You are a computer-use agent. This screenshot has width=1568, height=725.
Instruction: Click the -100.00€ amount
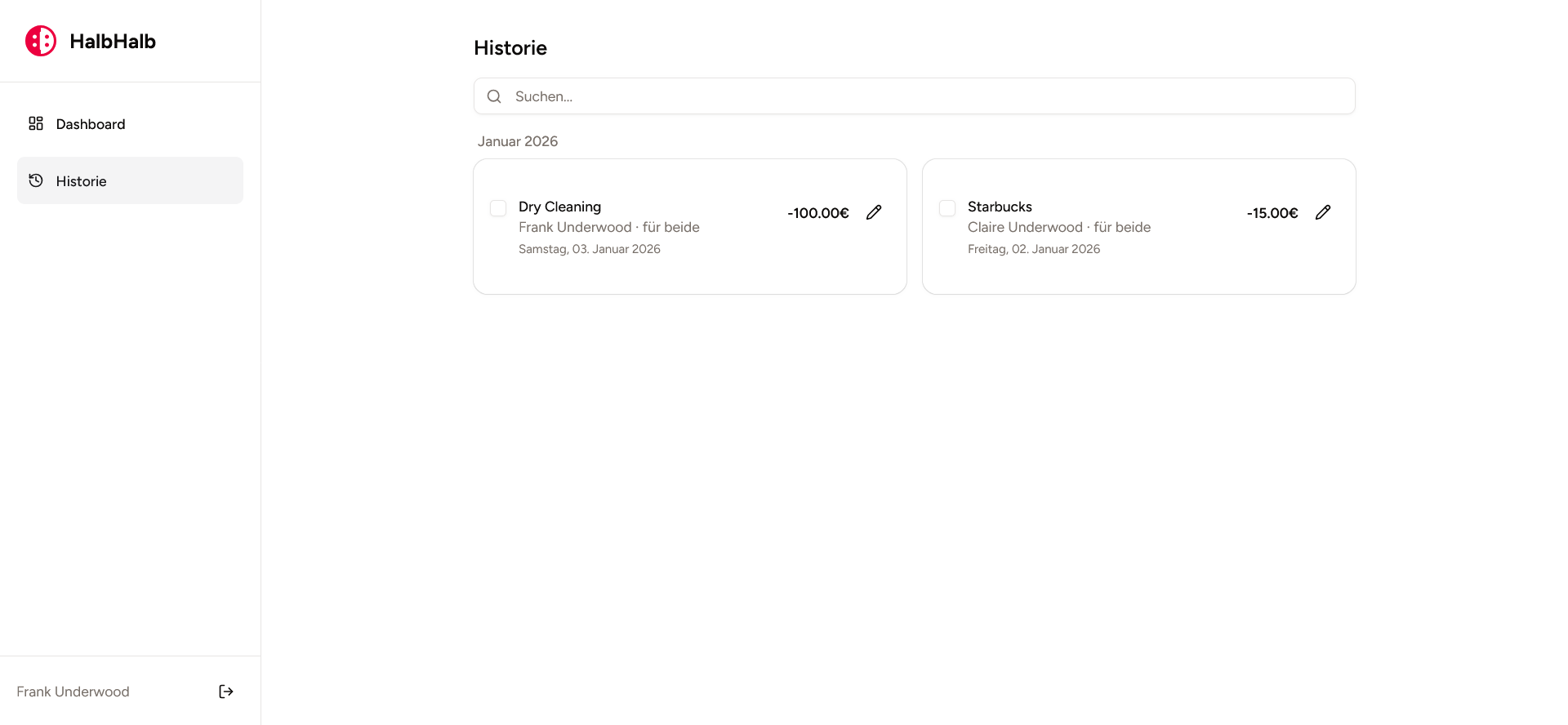coord(817,213)
